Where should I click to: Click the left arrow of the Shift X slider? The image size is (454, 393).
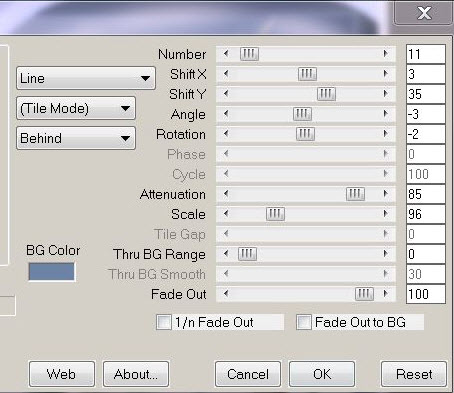coord(226,74)
